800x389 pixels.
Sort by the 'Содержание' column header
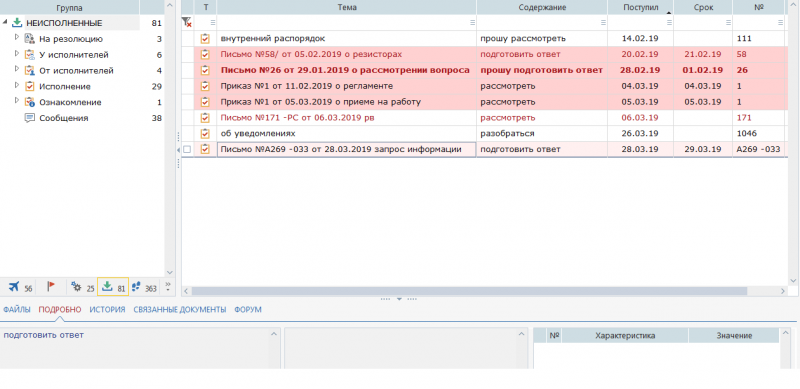542,7
